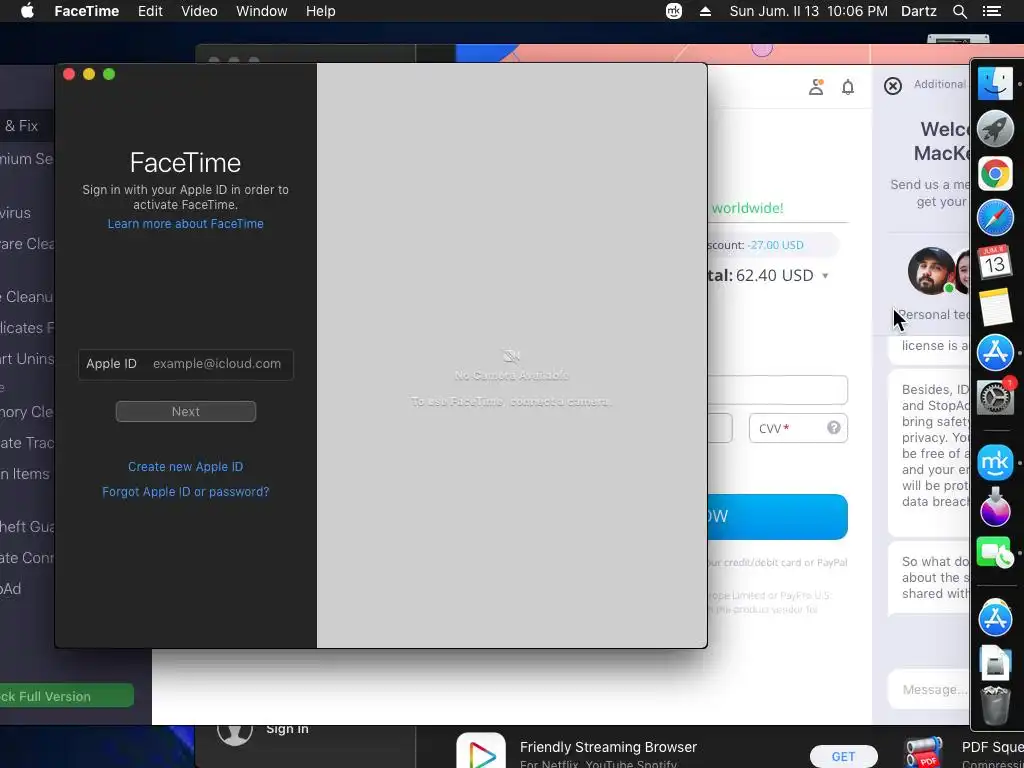
Task: Open the Help menu
Action: (321, 11)
